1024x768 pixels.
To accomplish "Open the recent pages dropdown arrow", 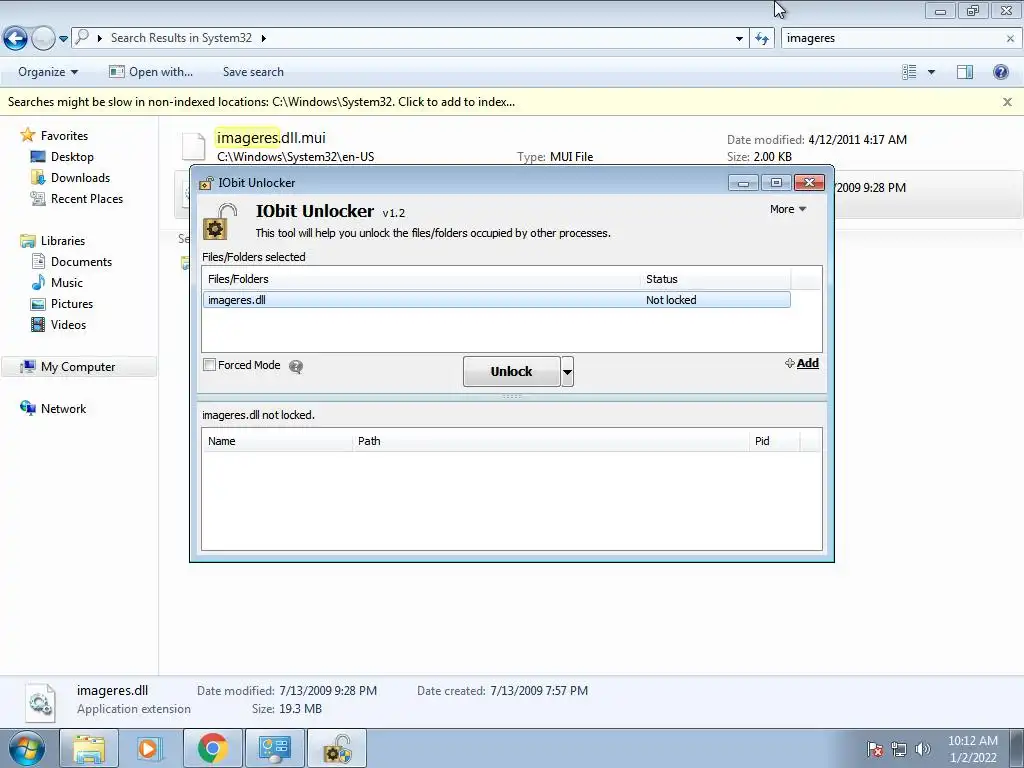I will point(63,39).
